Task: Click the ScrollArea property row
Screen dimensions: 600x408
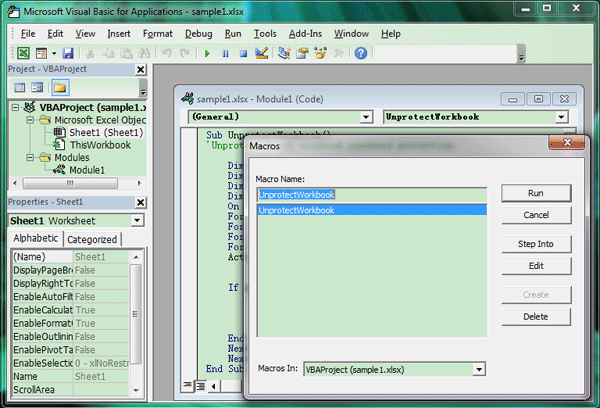Action: [71, 390]
